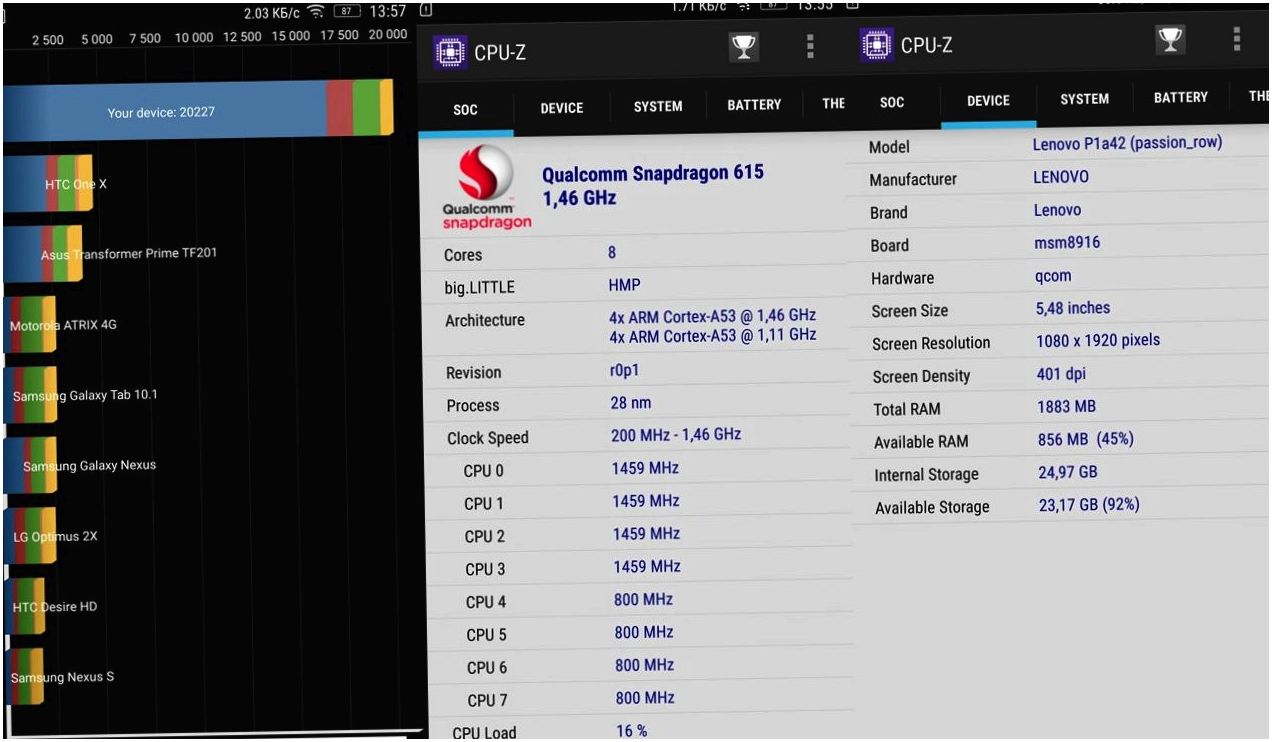
Task: Tap the 'Your device: 20227' benchmark bar
Action: click(x=198, y=110)
